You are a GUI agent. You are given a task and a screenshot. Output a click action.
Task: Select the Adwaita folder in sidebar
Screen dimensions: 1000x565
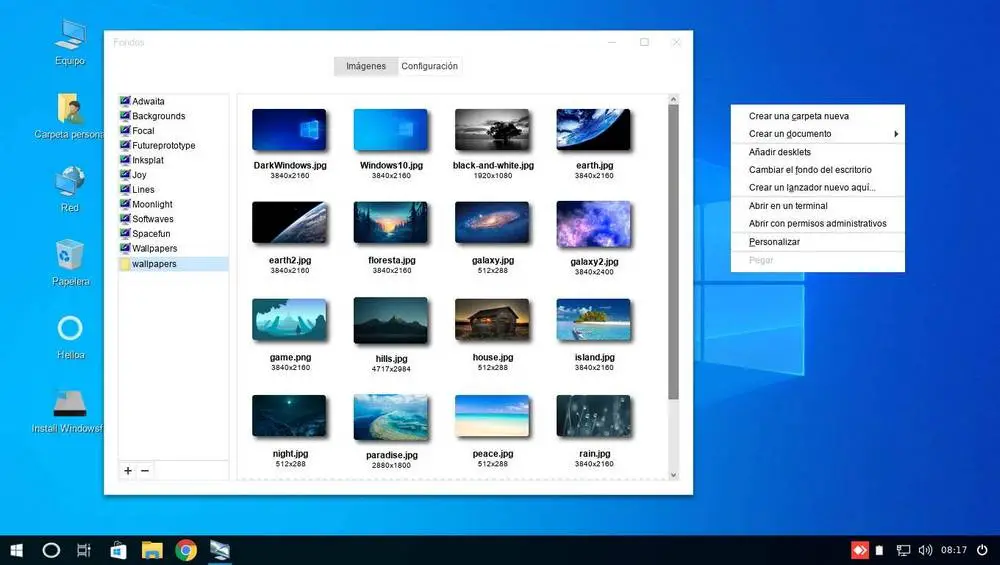tap(173, 101)
